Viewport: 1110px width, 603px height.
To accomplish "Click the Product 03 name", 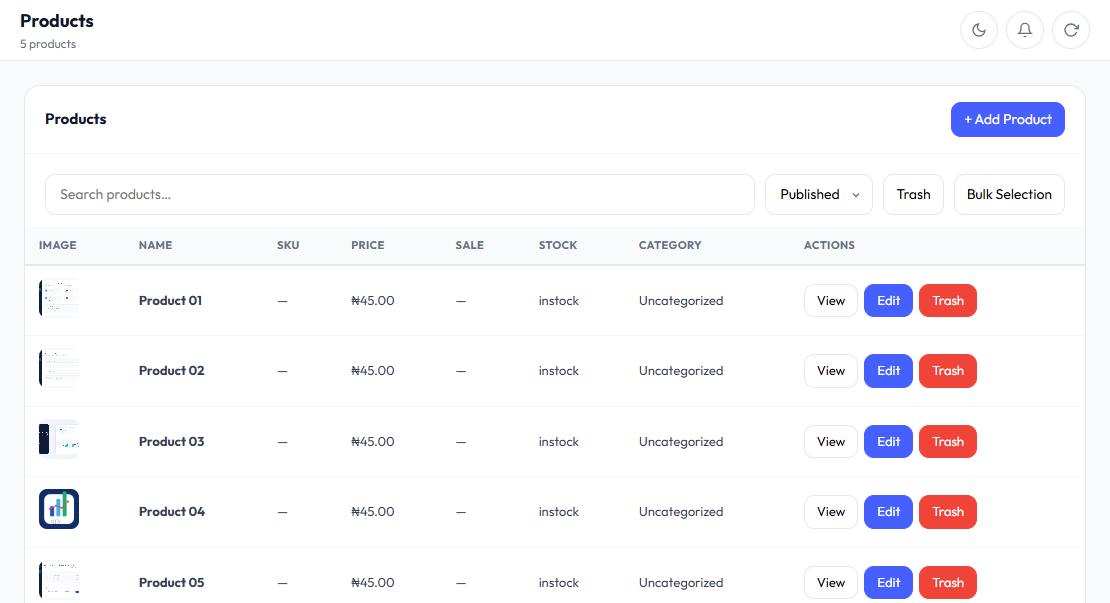I will (x=171, y=442).
